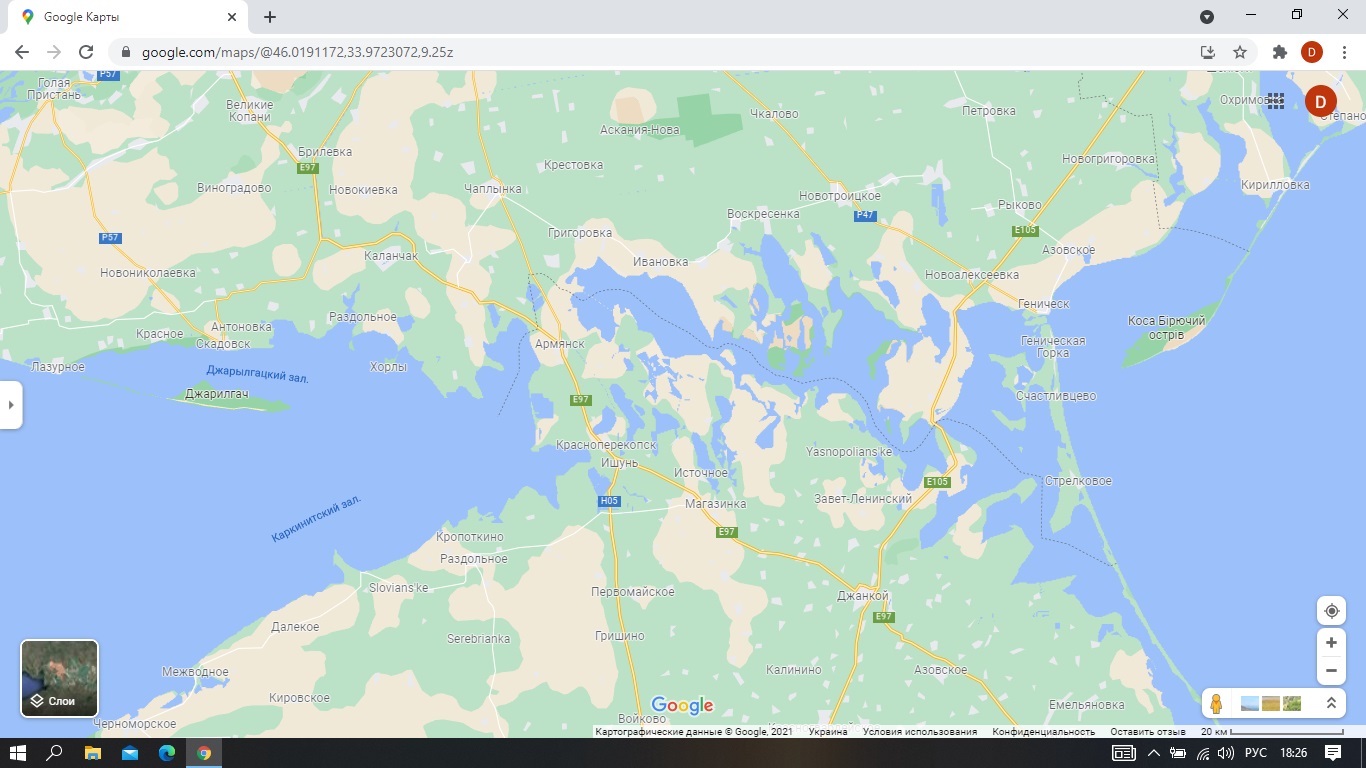Select the Скадовск map label
Image resolution: width=1366 pixels, height=768 pixels.
(x=221, y=344)
